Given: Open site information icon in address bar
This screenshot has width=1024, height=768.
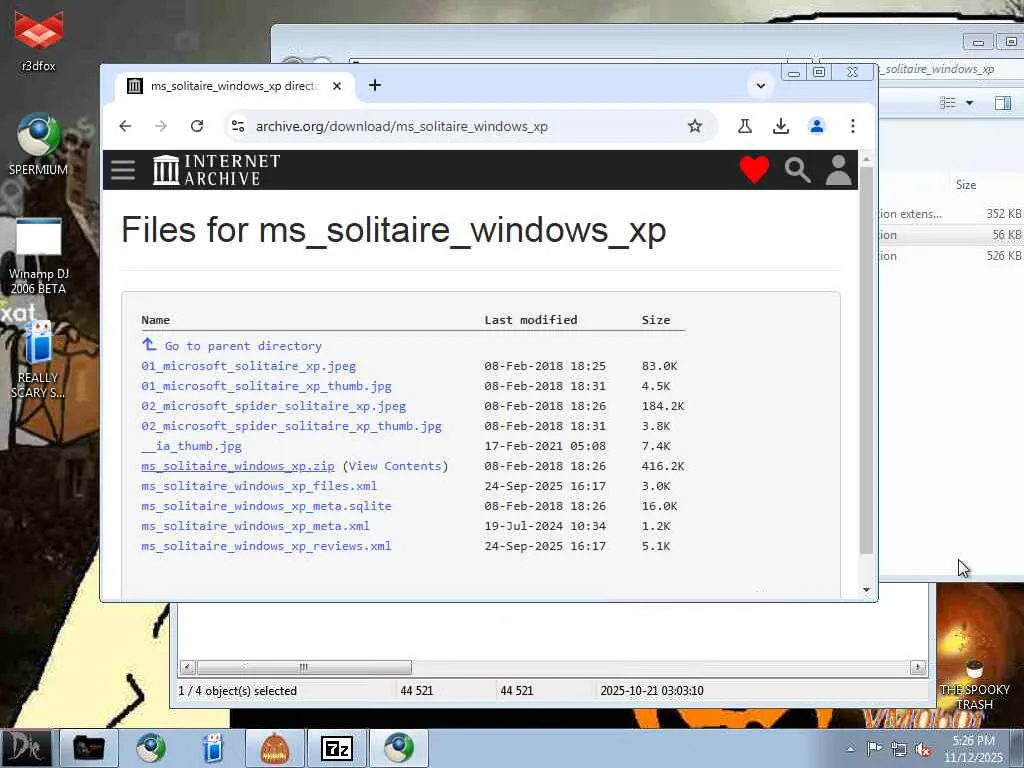Looking at the screenshot, I should coord(238,126).
